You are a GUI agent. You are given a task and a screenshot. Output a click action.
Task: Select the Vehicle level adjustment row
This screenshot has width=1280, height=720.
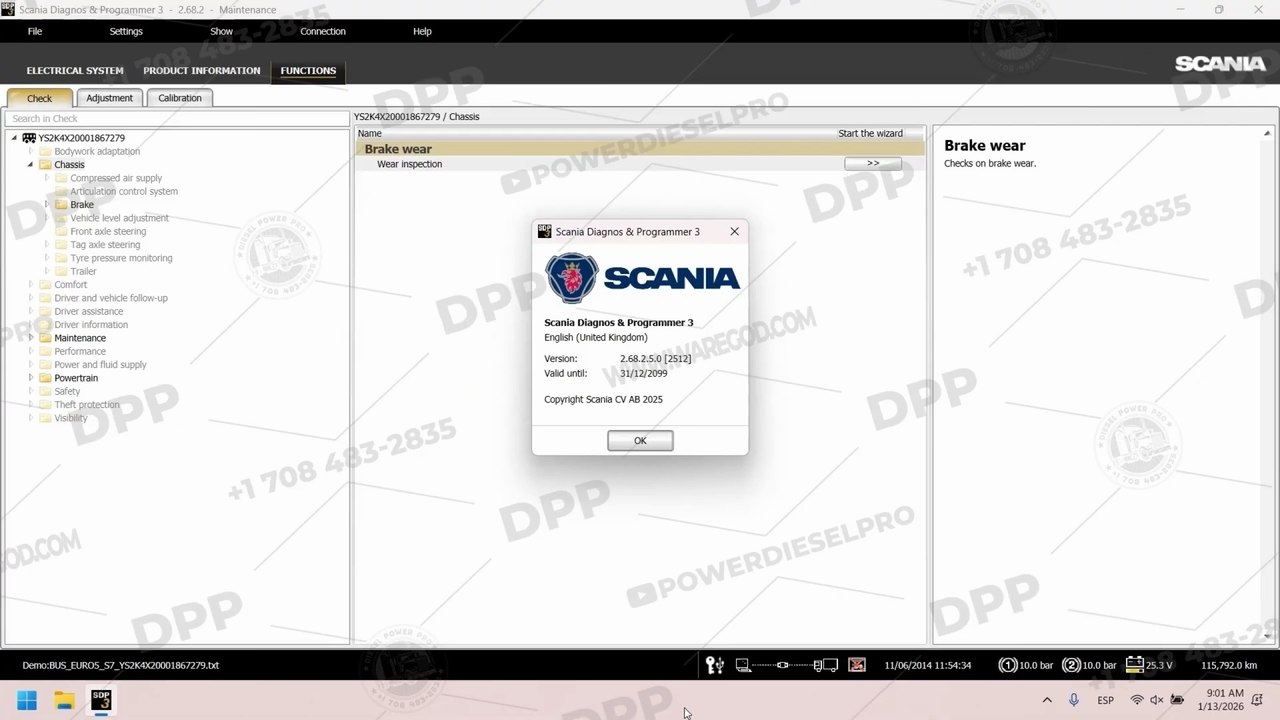click(x=119, y=218)
